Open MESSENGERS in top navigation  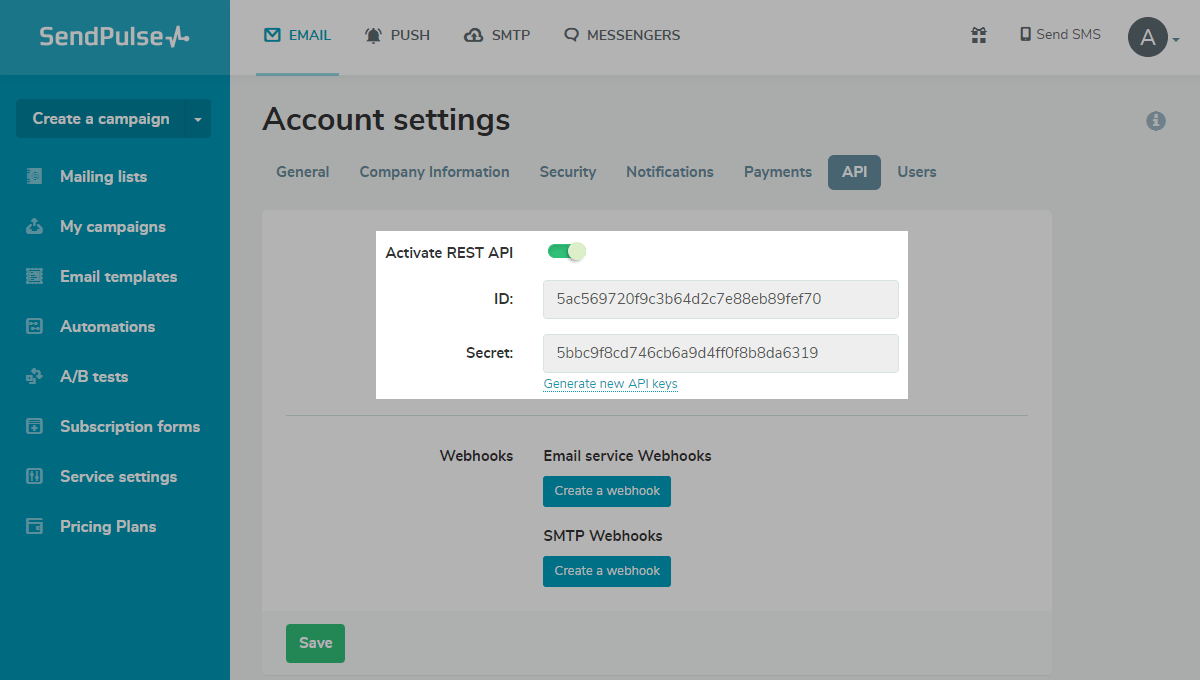point(622,35)
